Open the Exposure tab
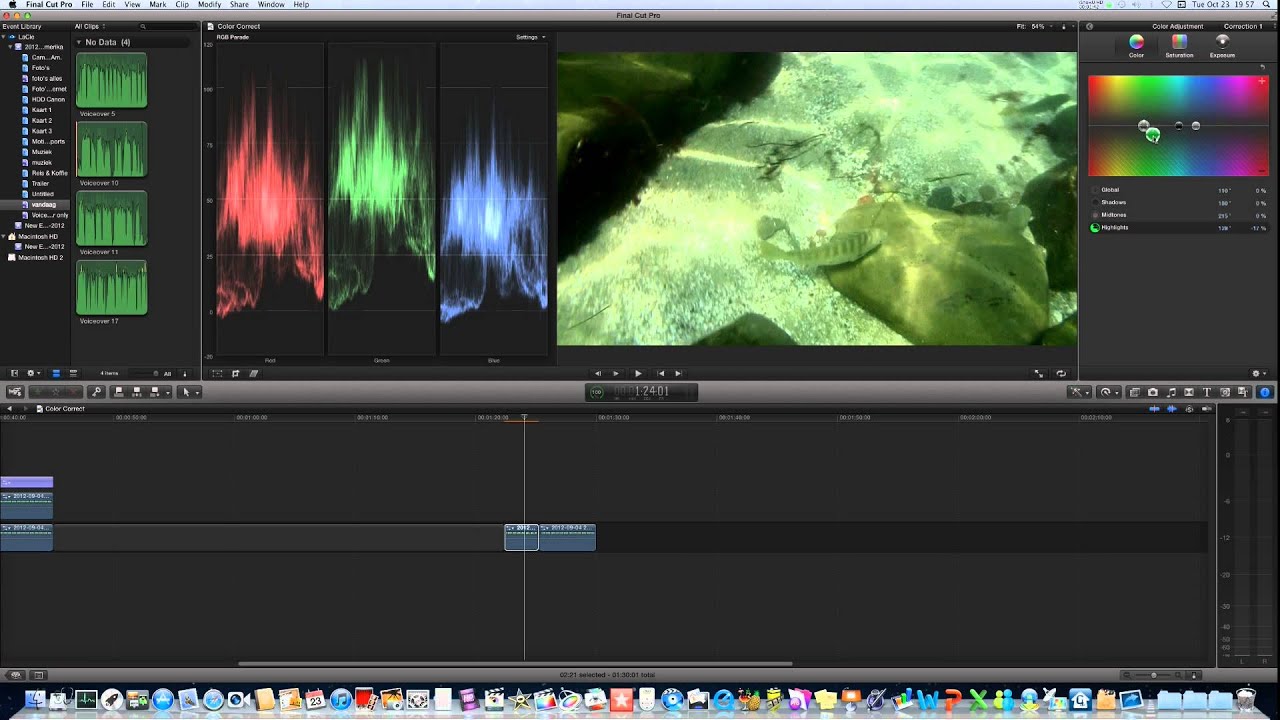This screenshot has height=720, width=1280. click(x=1222, y=45)
